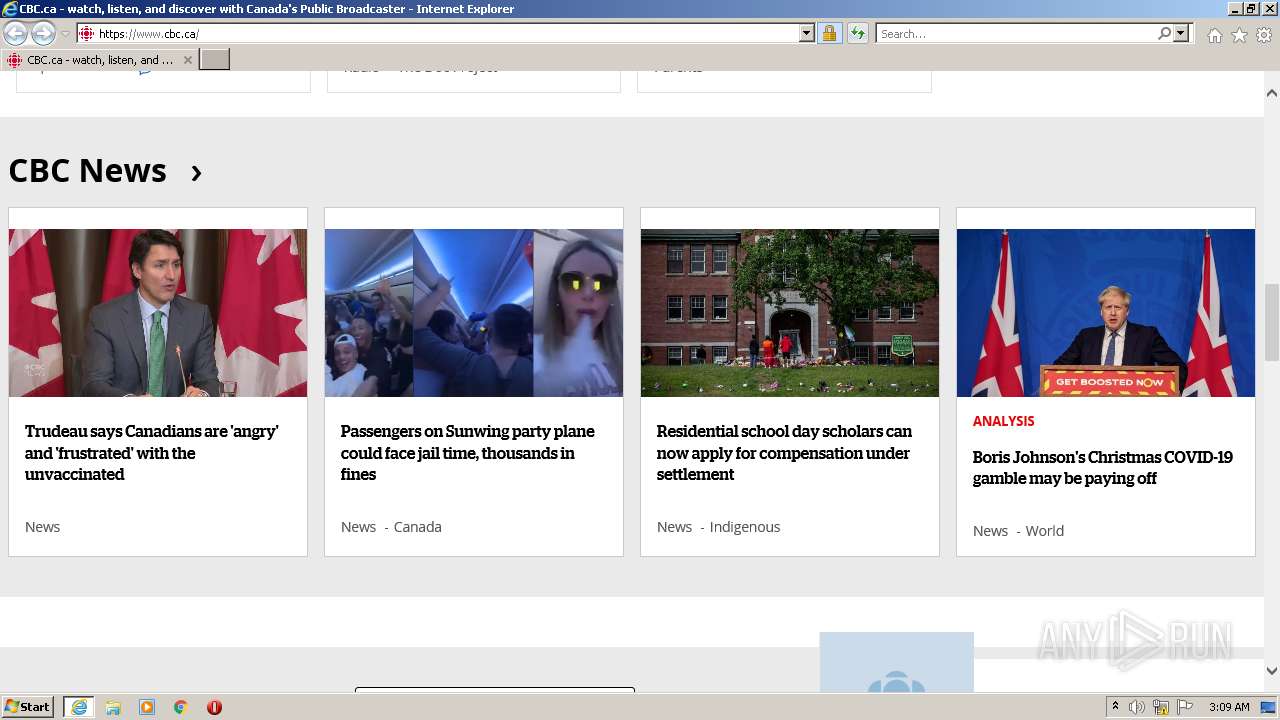Click the CBC site icon in address bar
1280x720 pixels.
pos(86,34)
